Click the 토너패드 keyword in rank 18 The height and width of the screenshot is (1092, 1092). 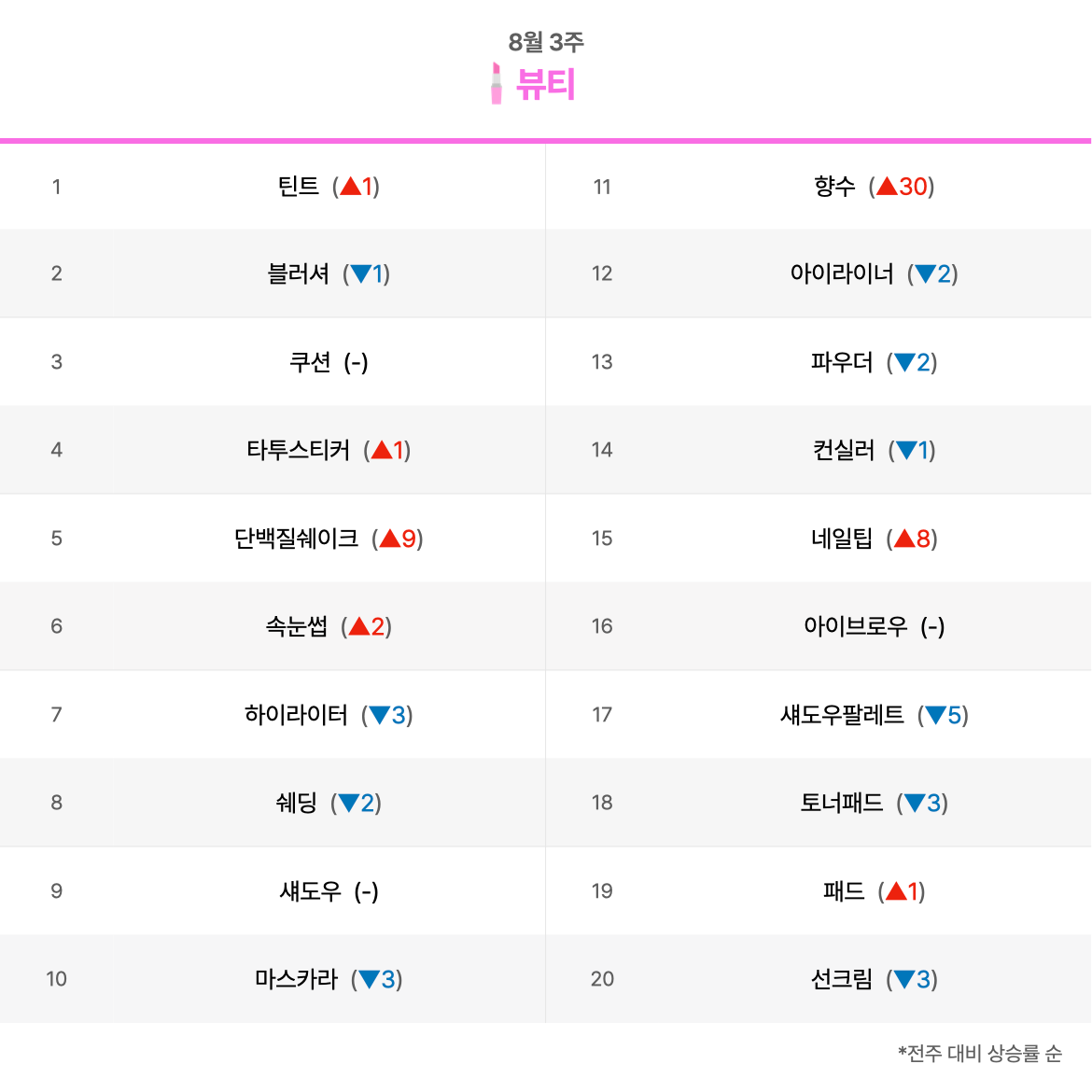click(842, 803)
